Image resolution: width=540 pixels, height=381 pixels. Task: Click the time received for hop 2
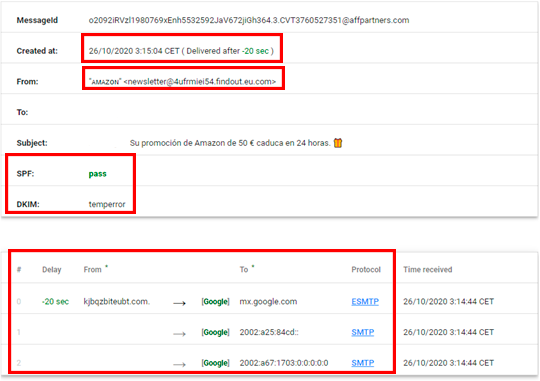(x=448, y=363)
